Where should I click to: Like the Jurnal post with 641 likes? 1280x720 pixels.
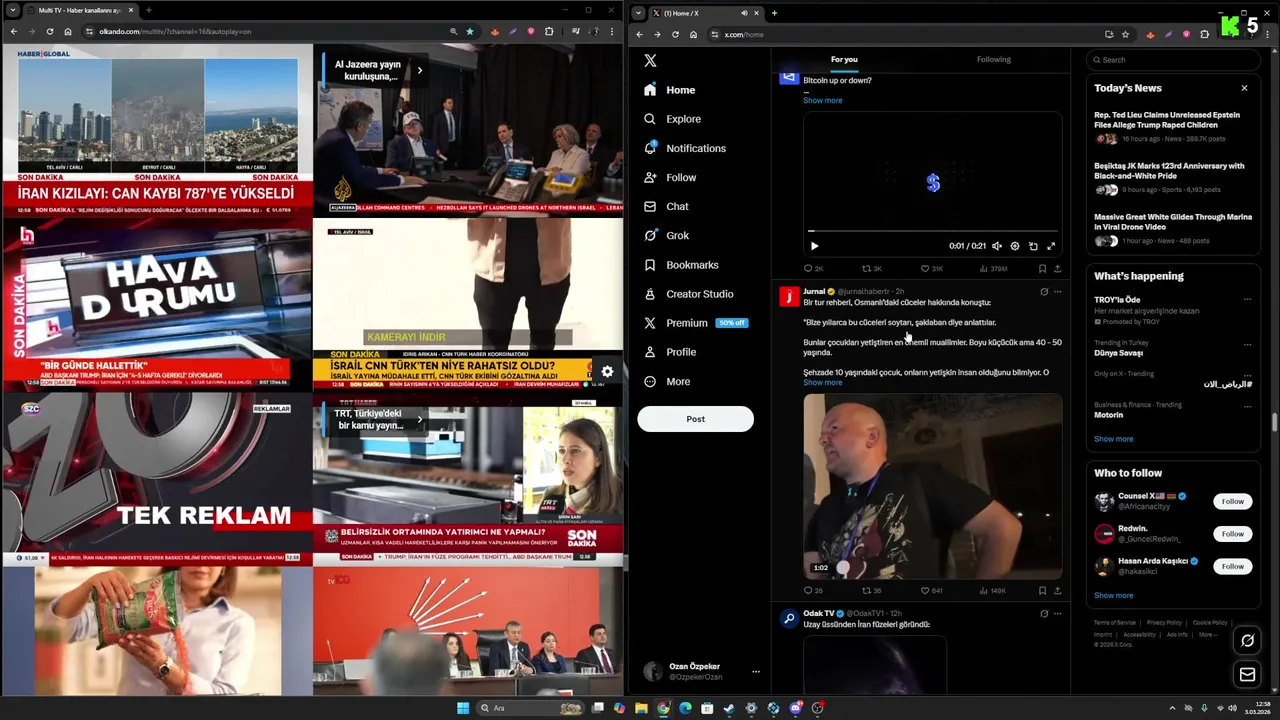[x=930, y=590]
